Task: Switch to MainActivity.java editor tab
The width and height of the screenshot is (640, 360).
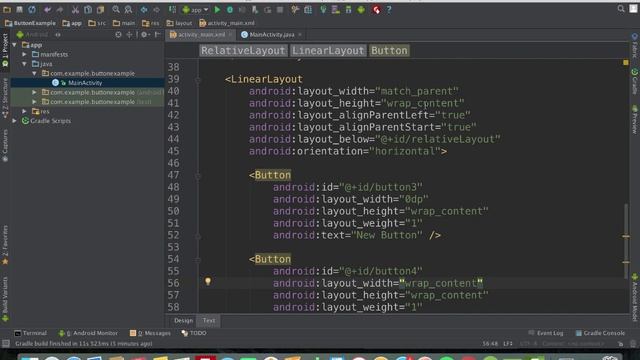Action: pyautogui.click(x=272, y=35)
